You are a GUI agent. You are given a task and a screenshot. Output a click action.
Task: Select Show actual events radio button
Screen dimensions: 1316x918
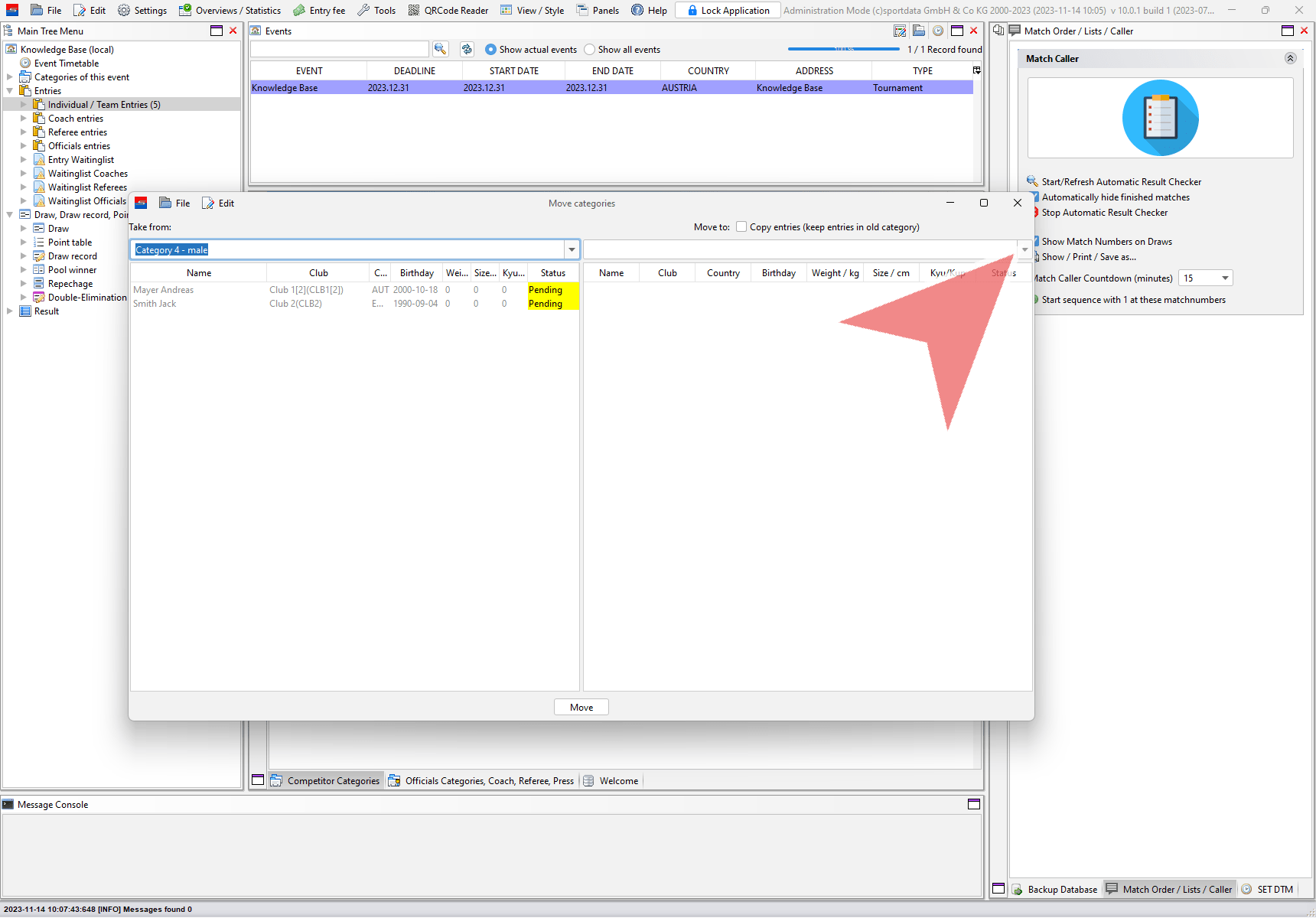[x=490, y=50]
